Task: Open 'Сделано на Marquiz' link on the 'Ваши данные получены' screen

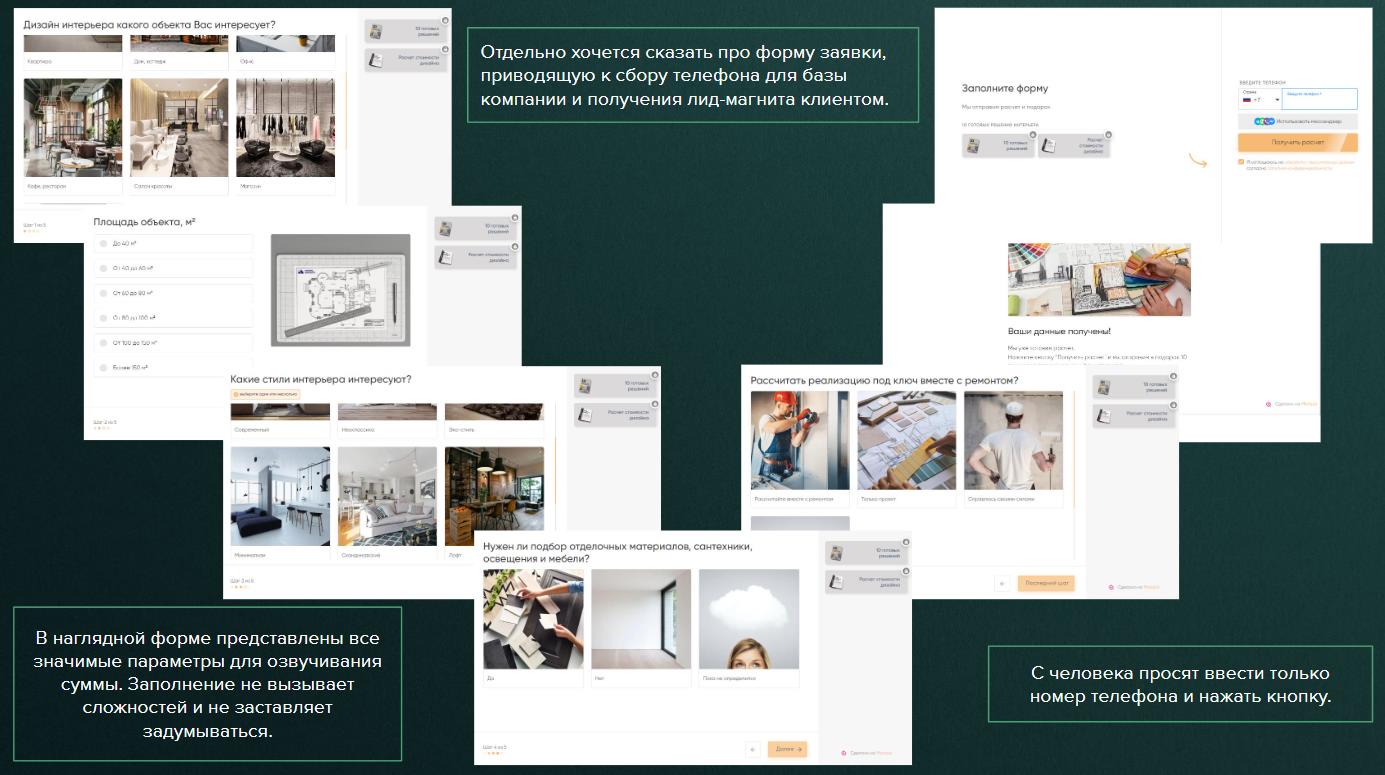Action: coord(1291,405)
